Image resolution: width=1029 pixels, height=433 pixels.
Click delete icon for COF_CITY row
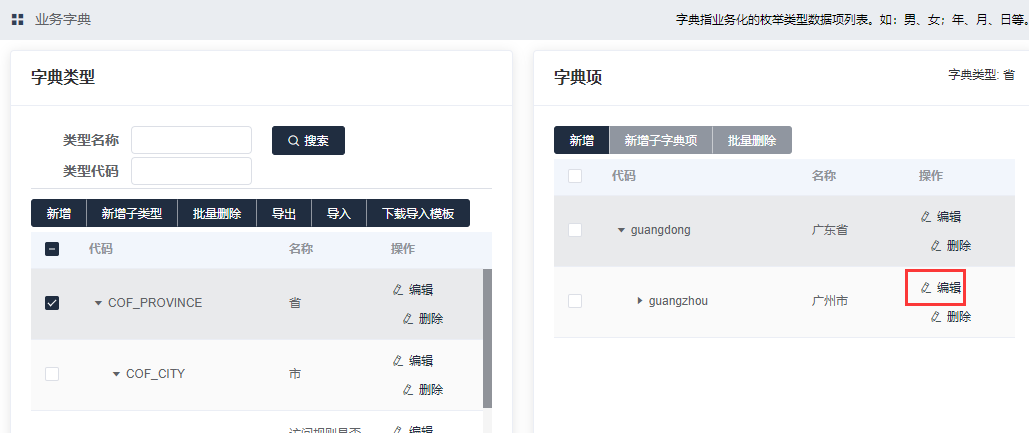[408, 390]
